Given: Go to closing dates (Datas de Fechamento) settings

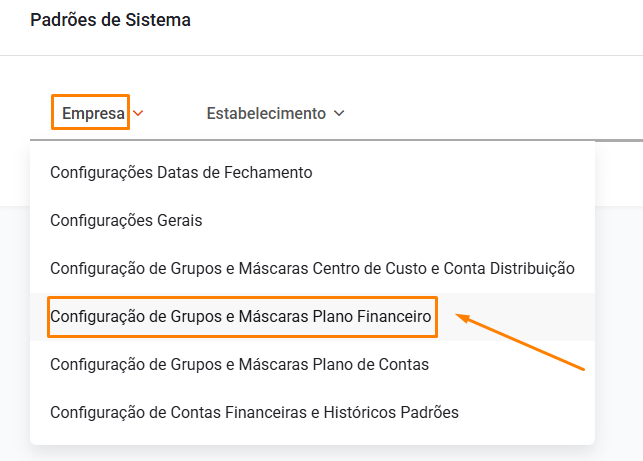Looking at the screenshot, I should click(x=181, y=172).
